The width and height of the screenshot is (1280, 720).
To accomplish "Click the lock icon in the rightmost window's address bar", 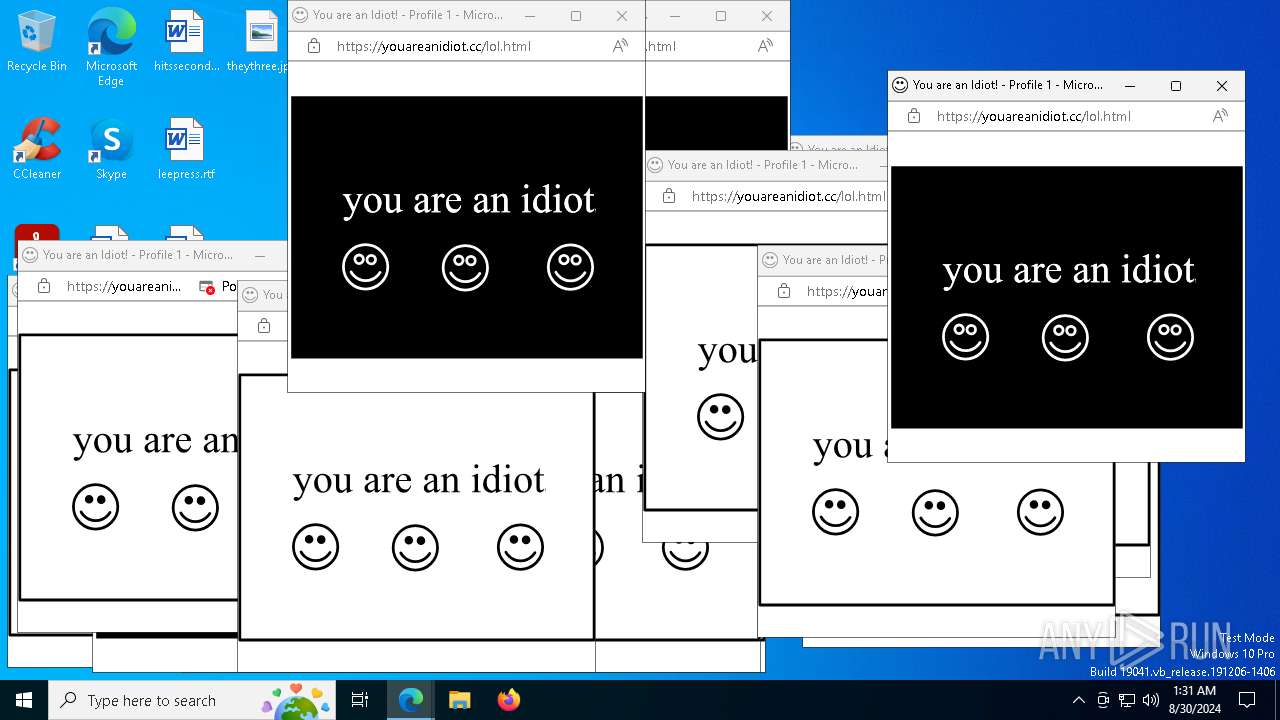I will coord(914,116).
